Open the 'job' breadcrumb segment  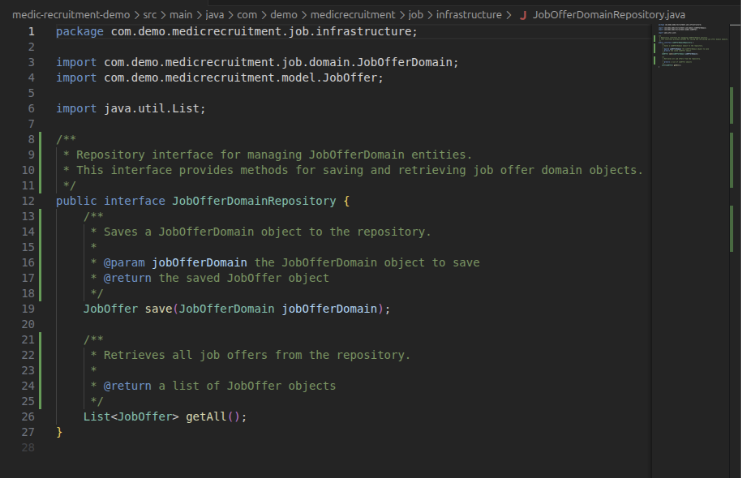tap(417, 15)
